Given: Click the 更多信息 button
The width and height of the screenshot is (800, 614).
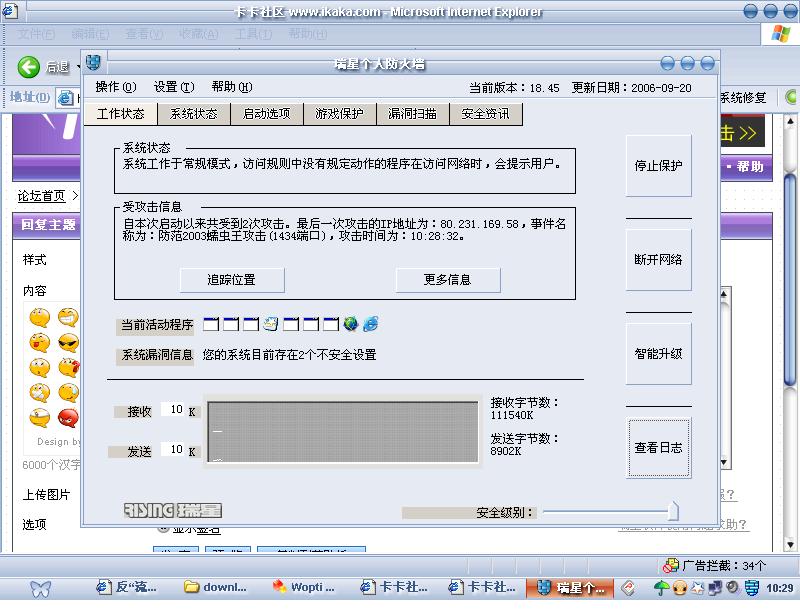Looking at the screenshot, I should coord(448,280).
